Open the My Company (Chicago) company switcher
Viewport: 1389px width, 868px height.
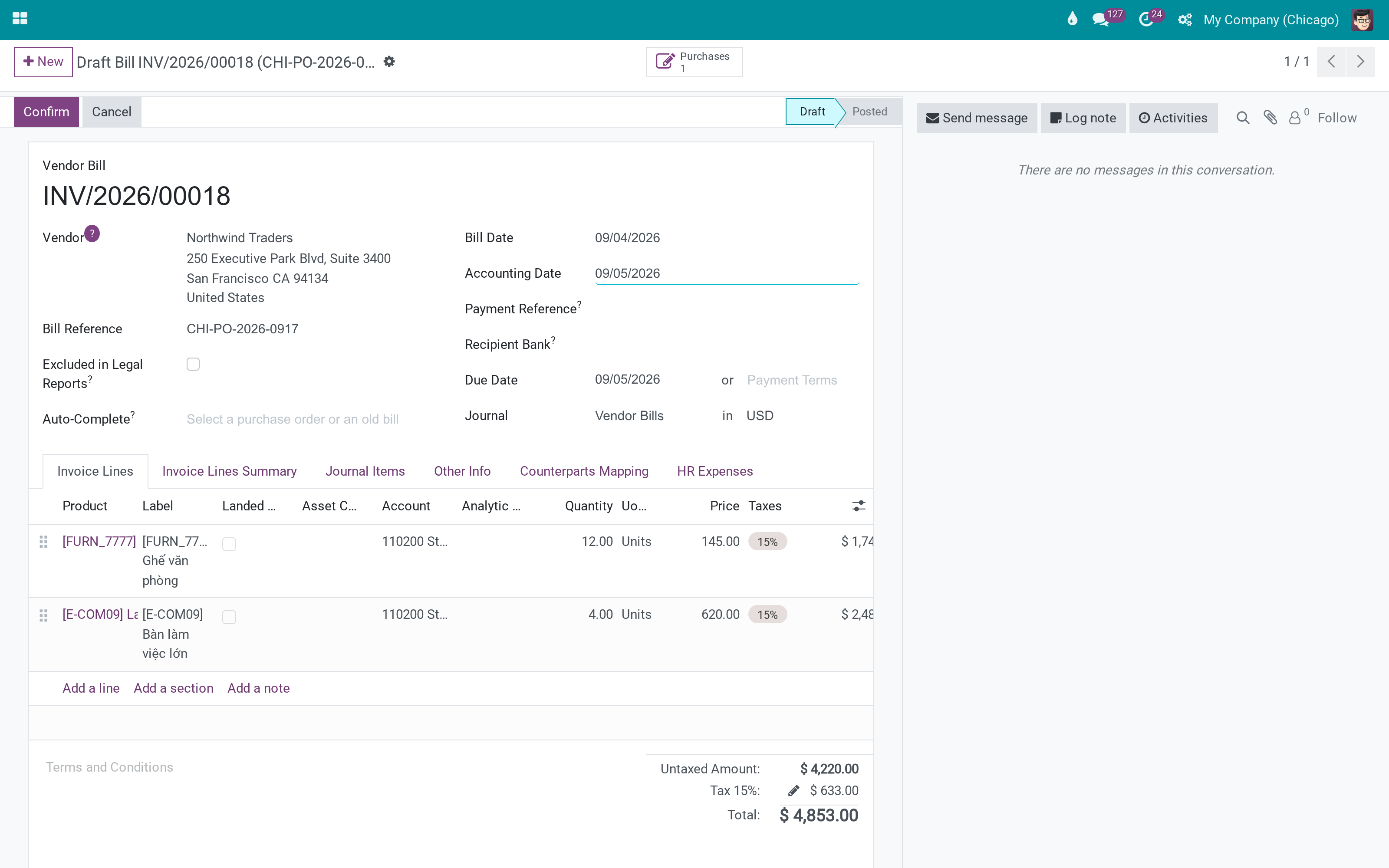point(1271,20)
